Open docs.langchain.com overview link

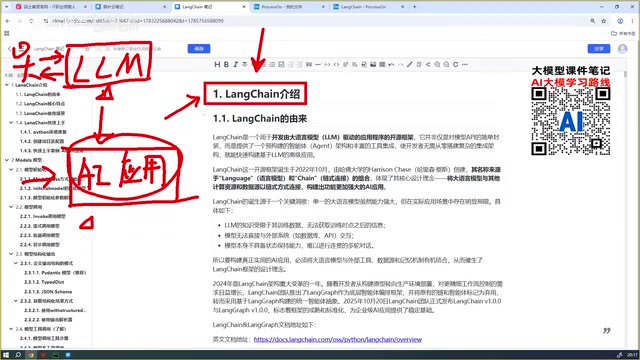pyautogui.click(x=338, y=340)
